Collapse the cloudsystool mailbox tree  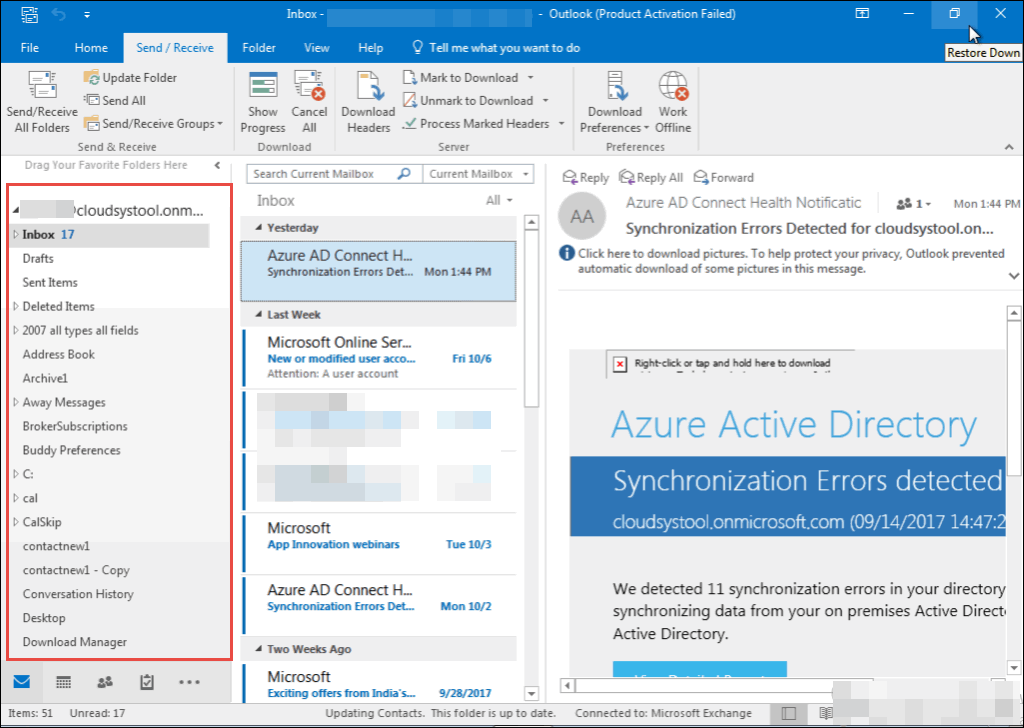pyautogui.click(x=16, y=211)
